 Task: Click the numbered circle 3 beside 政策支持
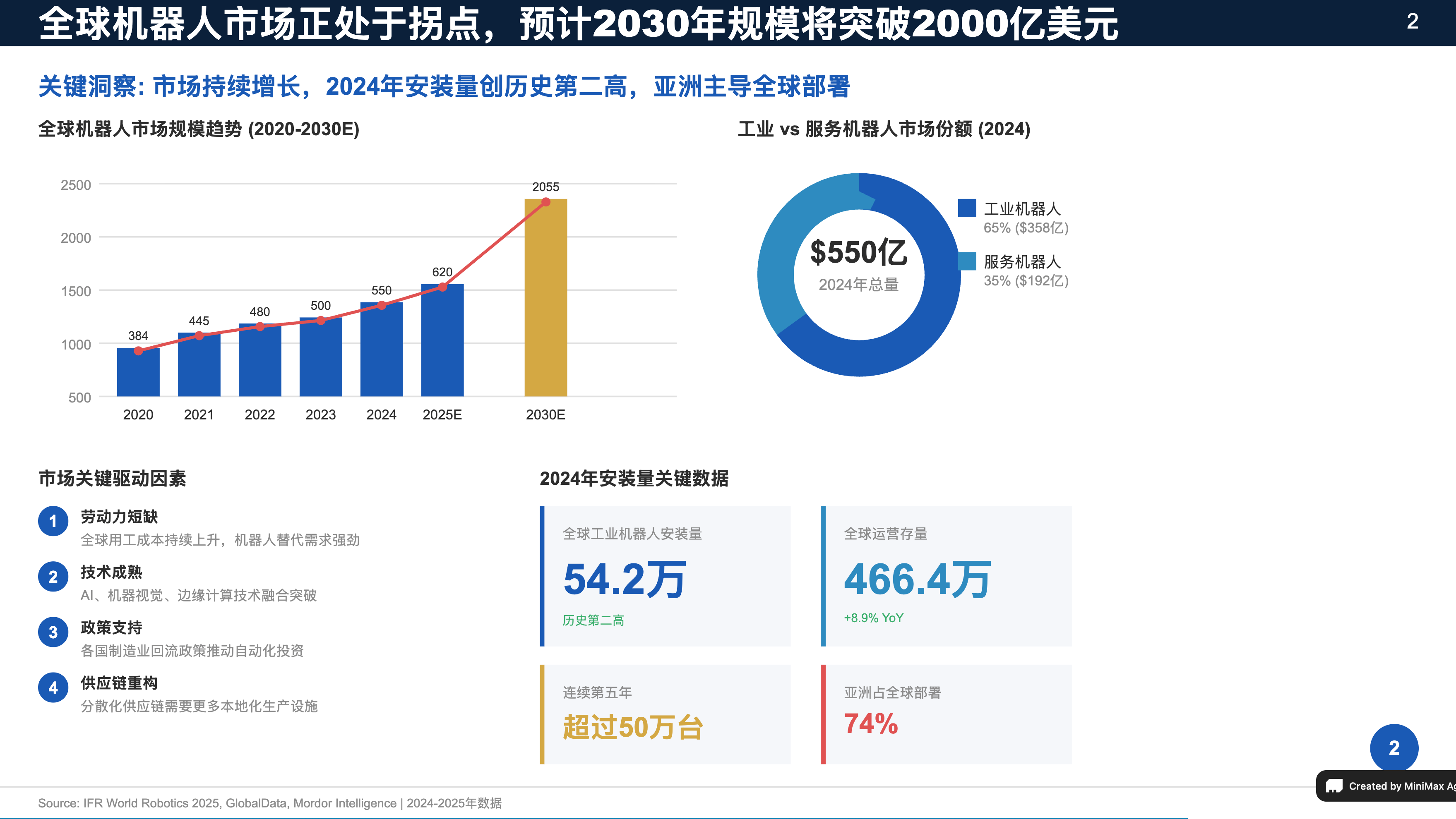[x=53, y=632]
